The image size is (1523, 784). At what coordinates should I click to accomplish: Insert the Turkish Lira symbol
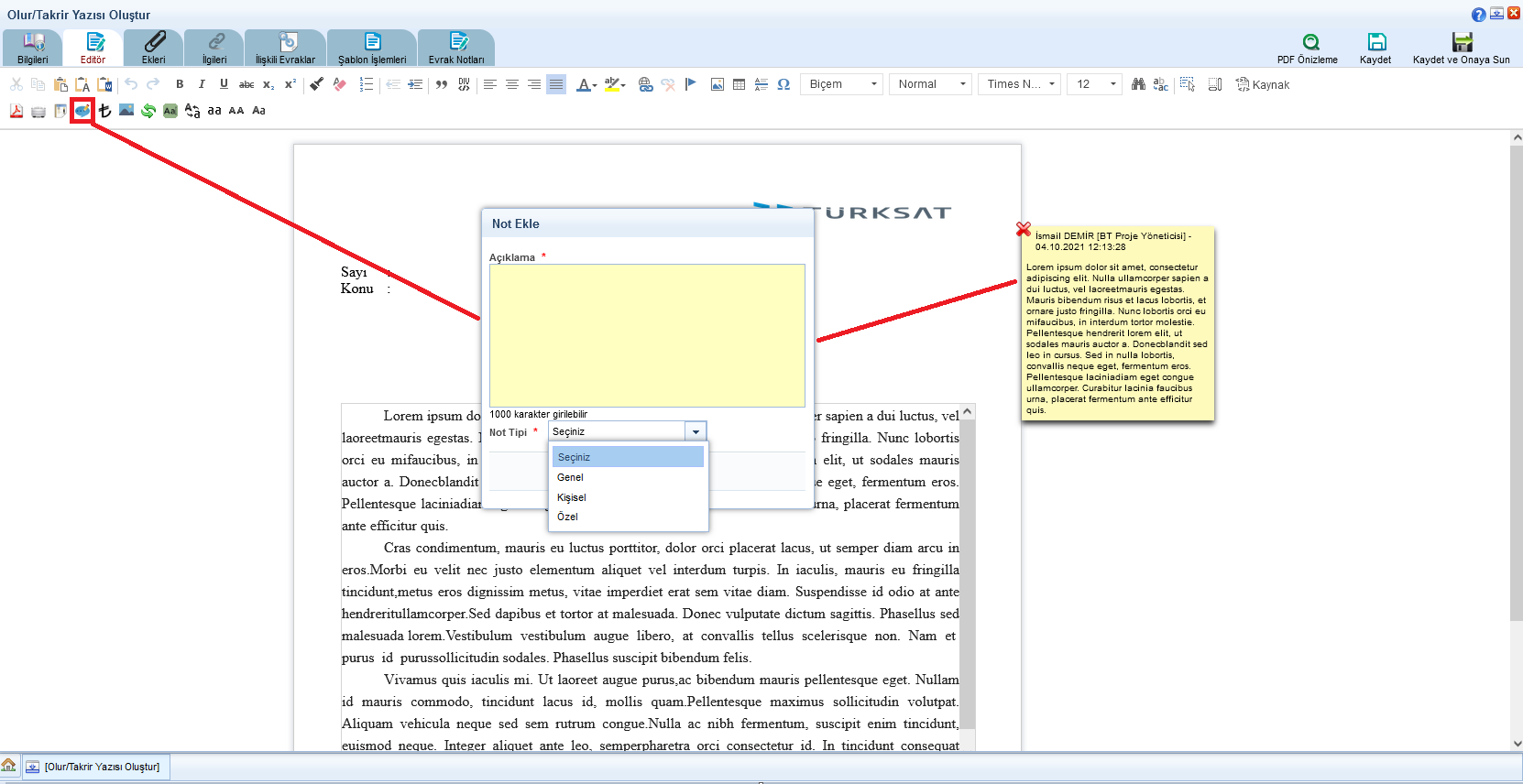click(x=104, y=111)
